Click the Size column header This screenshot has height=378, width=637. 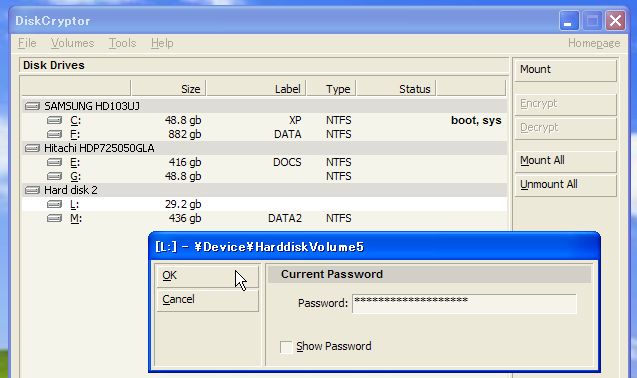pyautogui.click(x=169, y=88)
